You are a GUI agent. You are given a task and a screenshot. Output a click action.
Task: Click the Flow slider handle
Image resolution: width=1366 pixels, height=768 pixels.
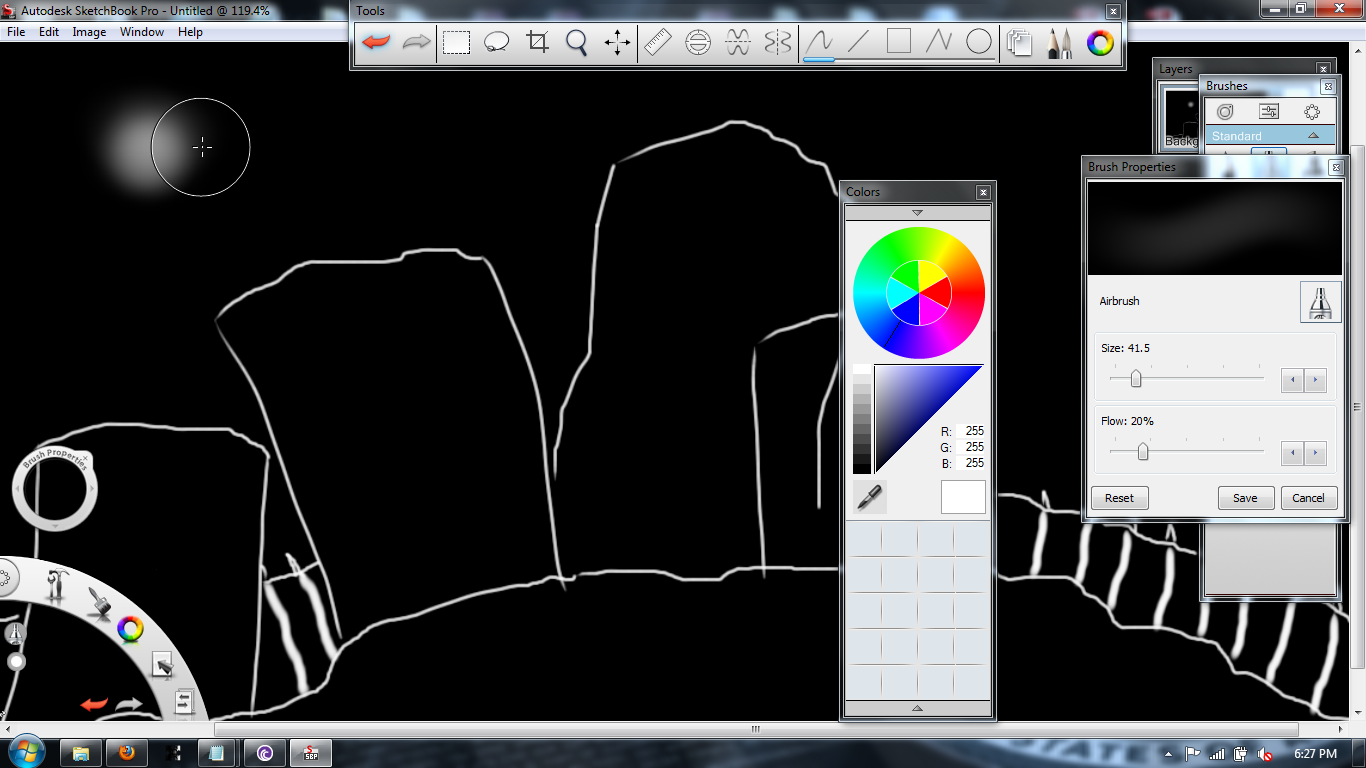[x=1142, y=452]
